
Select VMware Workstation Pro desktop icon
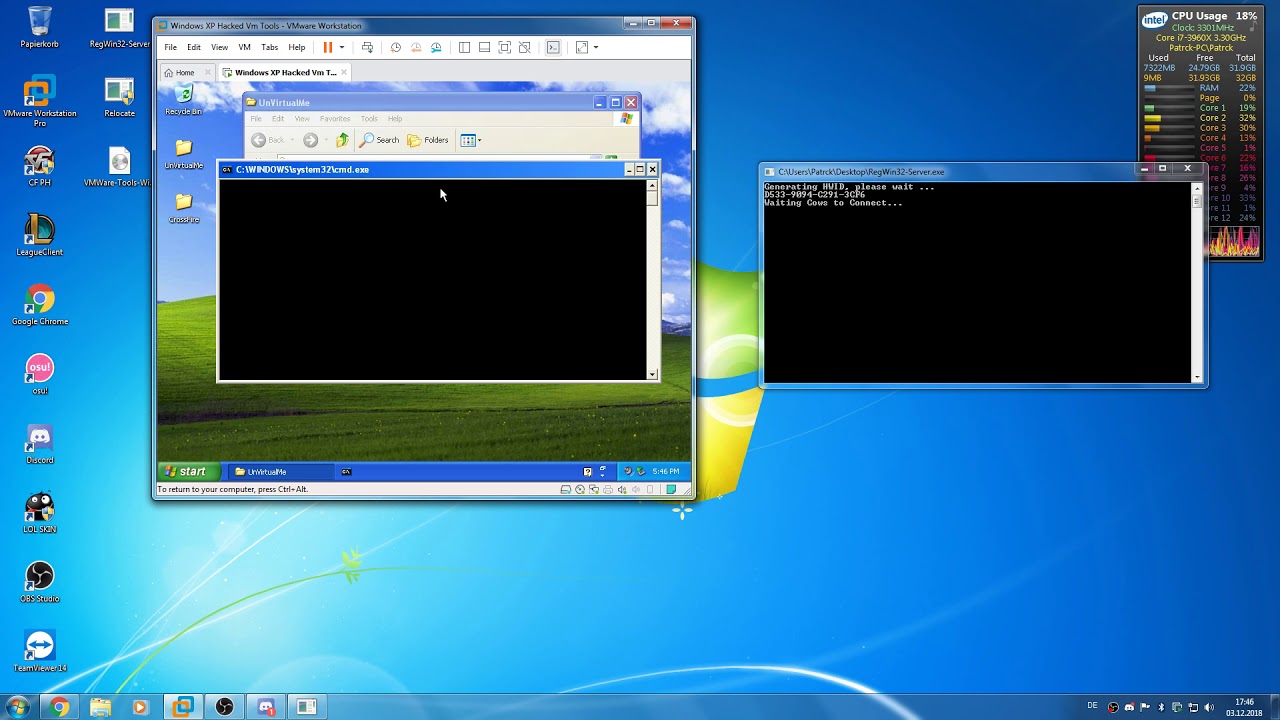pos(40,102)
